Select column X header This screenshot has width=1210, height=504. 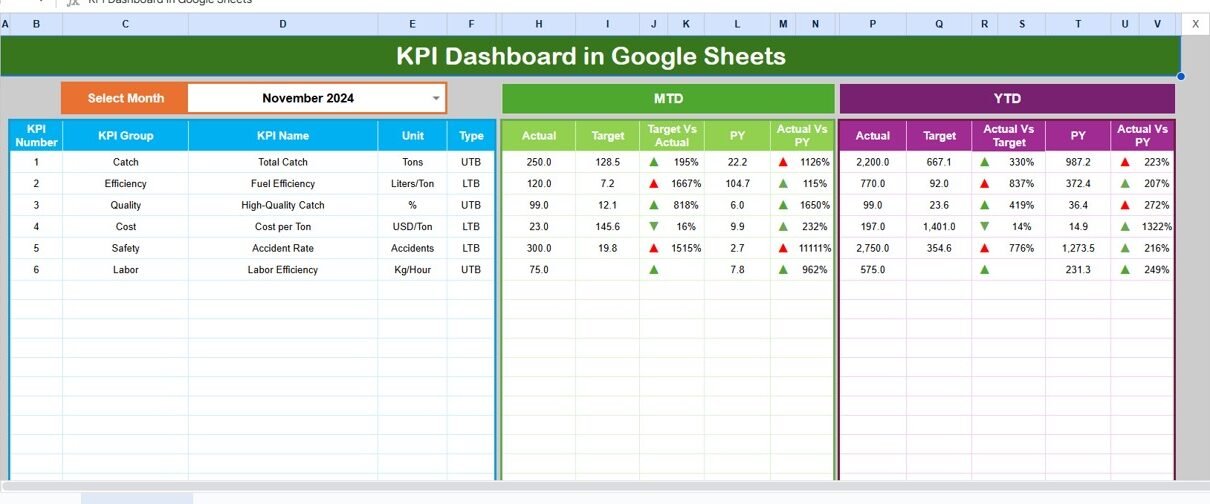[1195, 24]
